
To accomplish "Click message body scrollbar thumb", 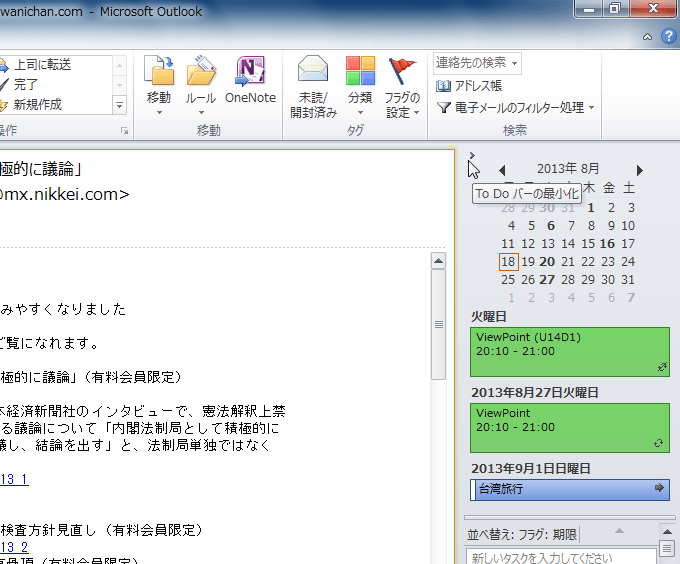I will [x=439, y=324].
